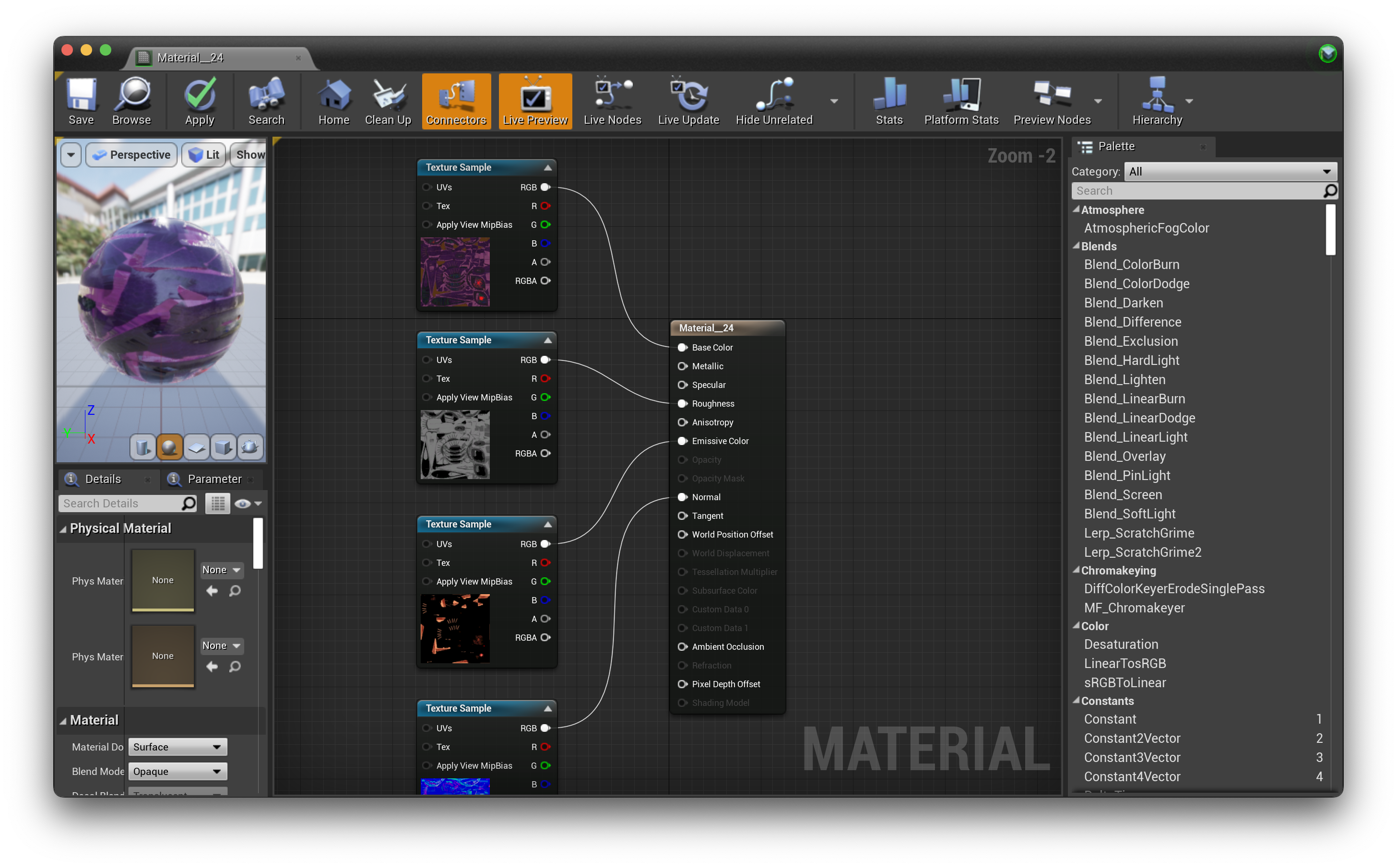The image size is (1397, 868).
Task: Open the Category dropdown in Palette
Action: [1230, 171]
